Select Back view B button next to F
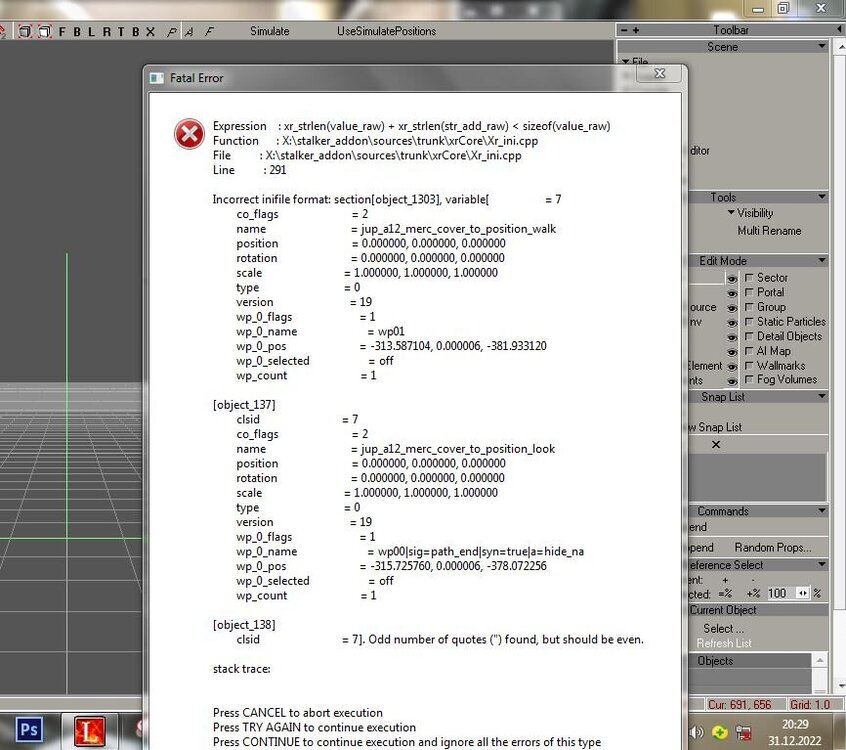Image resolution: width=846 pixels, height=750 pixels. 77,31
